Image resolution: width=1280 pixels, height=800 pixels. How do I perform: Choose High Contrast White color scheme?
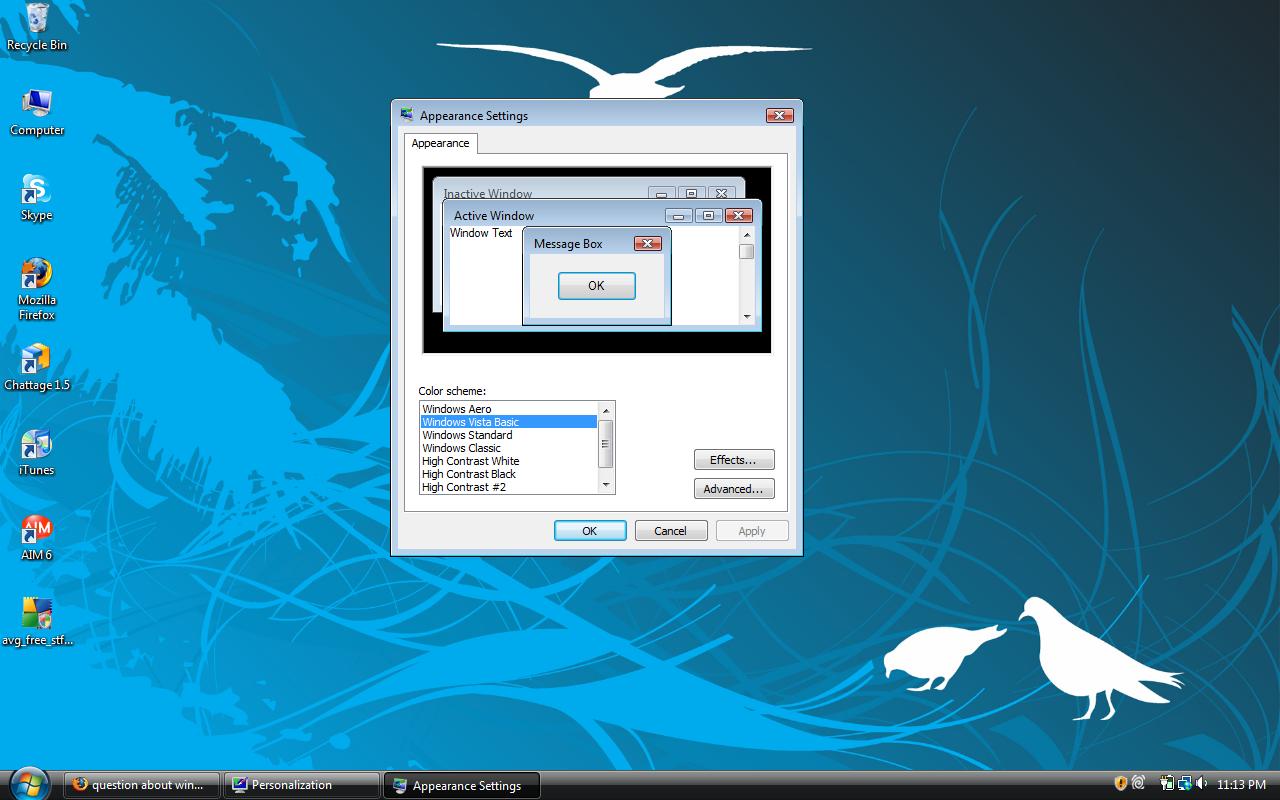(x=508, y=461)
